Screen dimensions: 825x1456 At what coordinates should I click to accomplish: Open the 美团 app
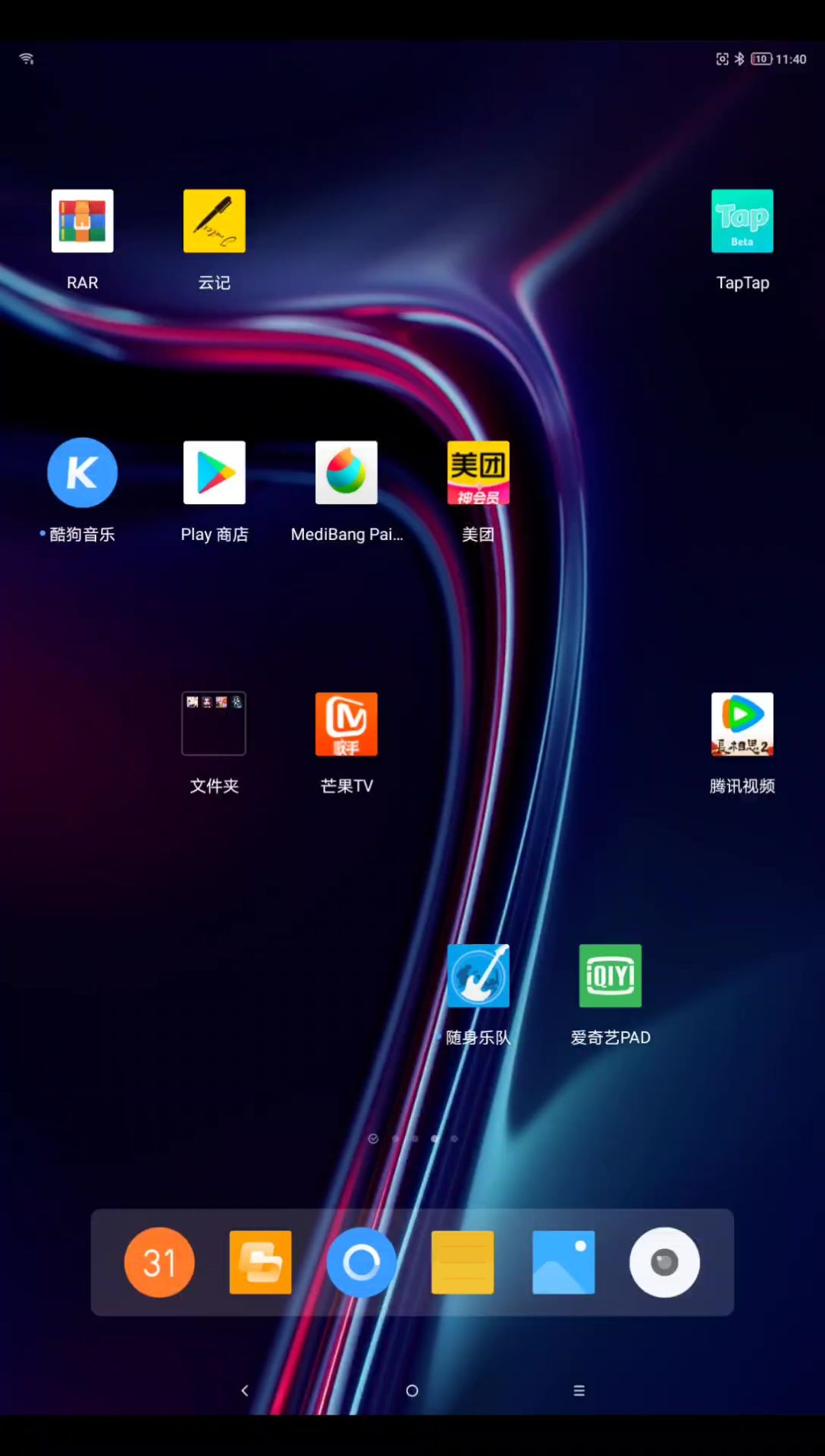click(478, 472)
